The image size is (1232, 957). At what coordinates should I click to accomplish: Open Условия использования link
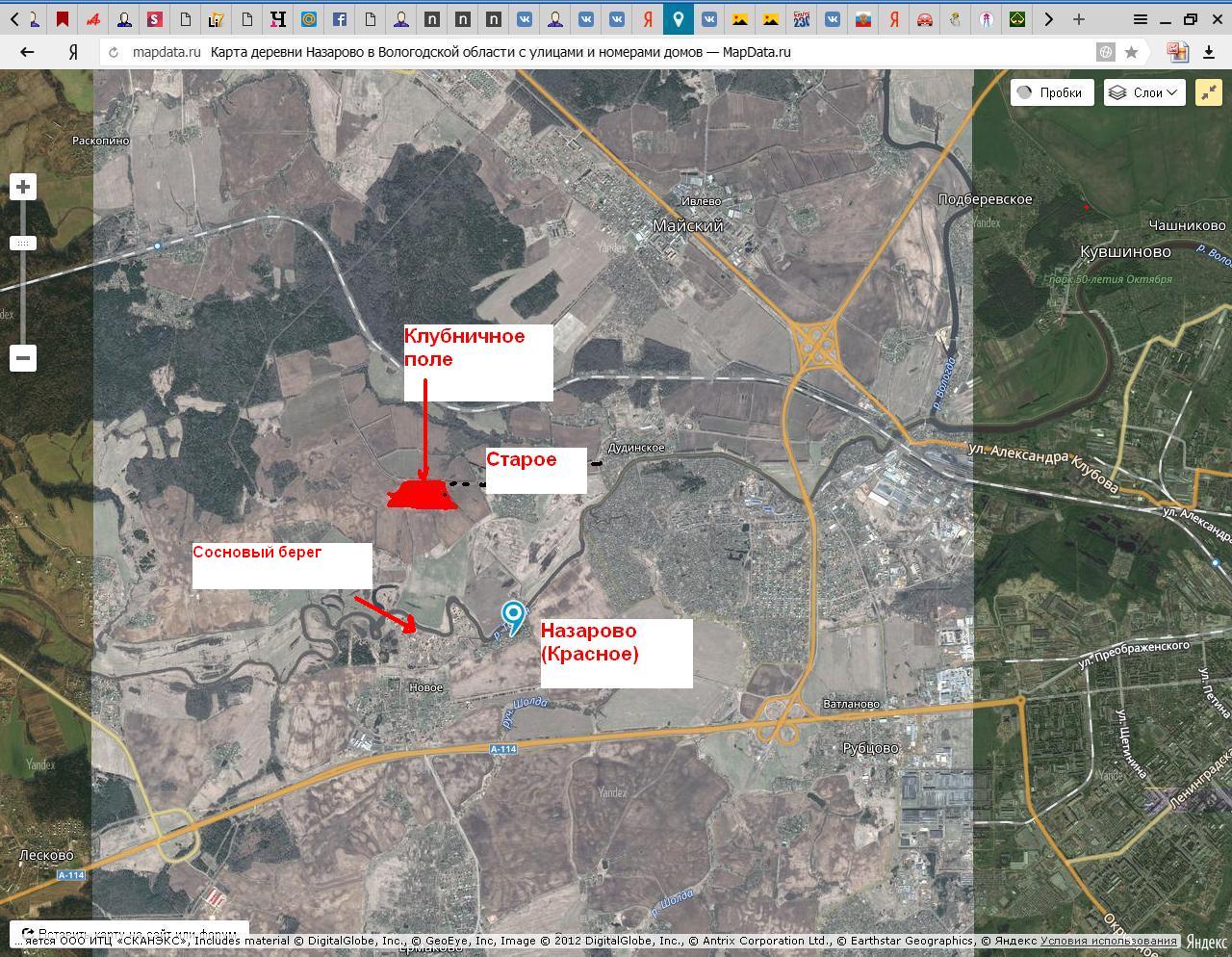(1108, 941)
